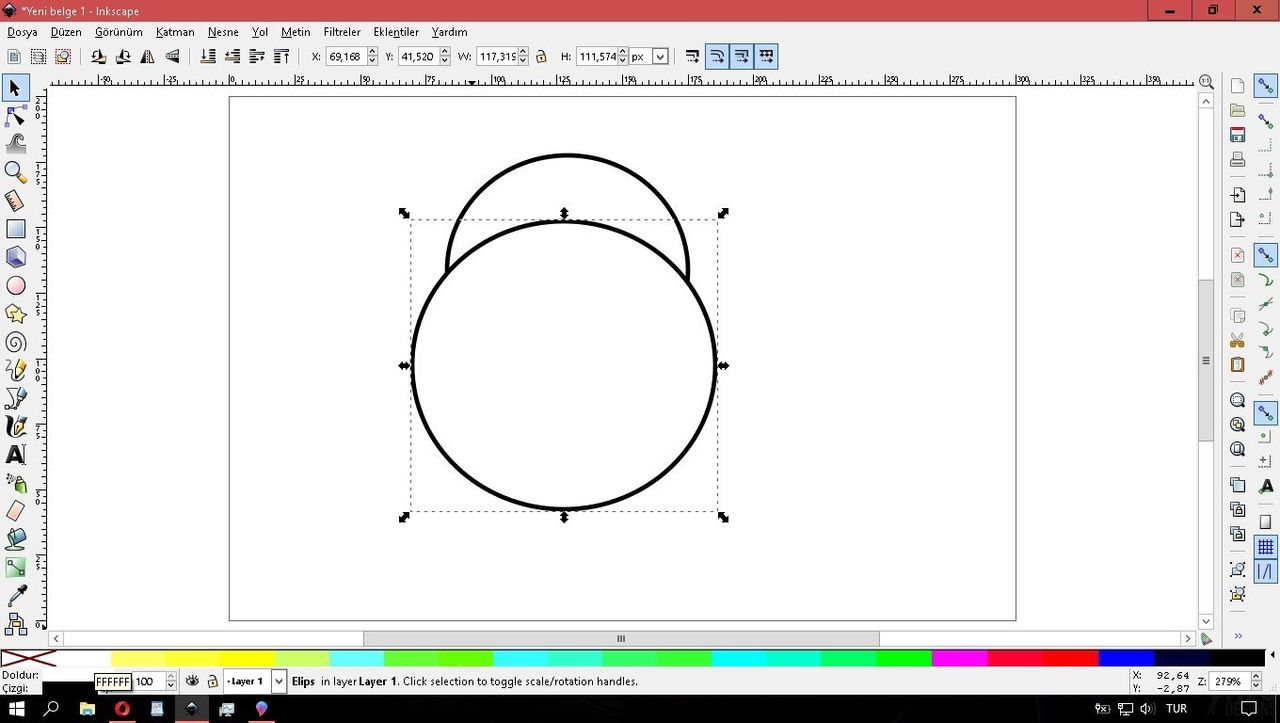Click the zoom percentage field
This screenshot has height=723, width=1280.
pos(1229,682)
